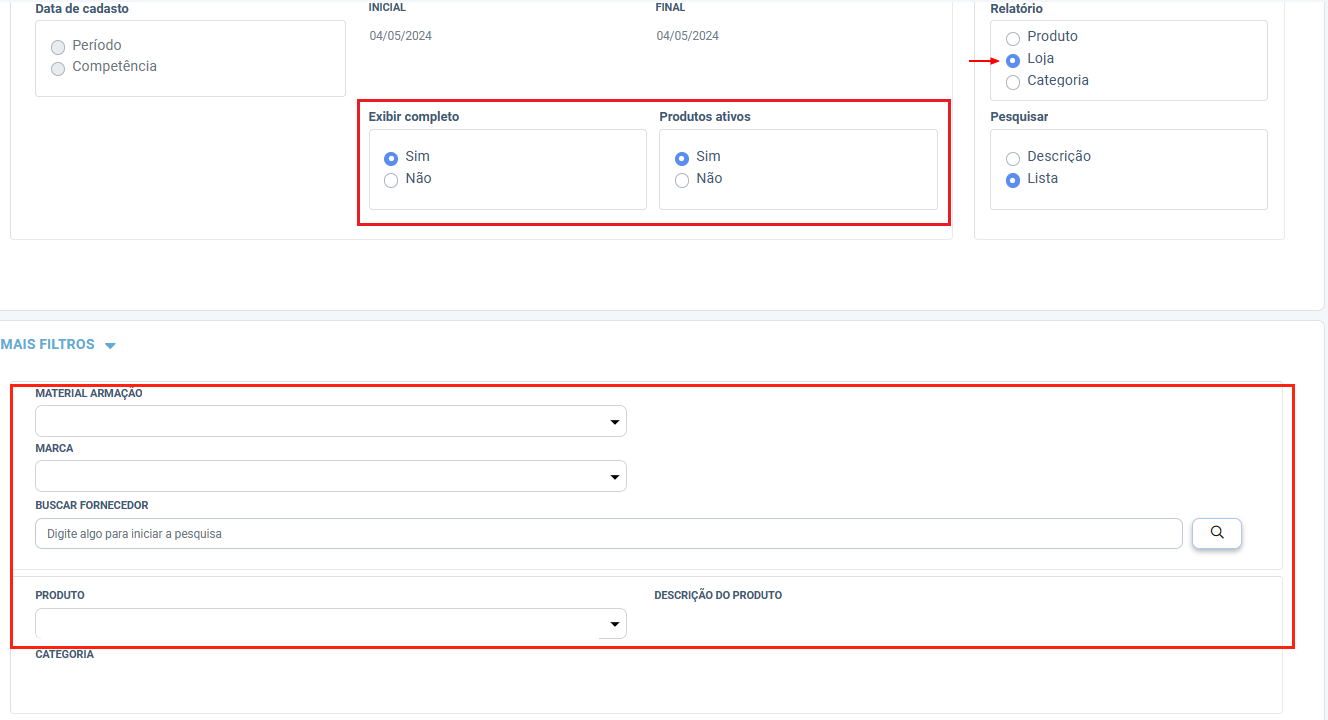The width and height of the screenshot is (1328, 720).
Task: Select Lista search mode
Action: [1013, 180]
